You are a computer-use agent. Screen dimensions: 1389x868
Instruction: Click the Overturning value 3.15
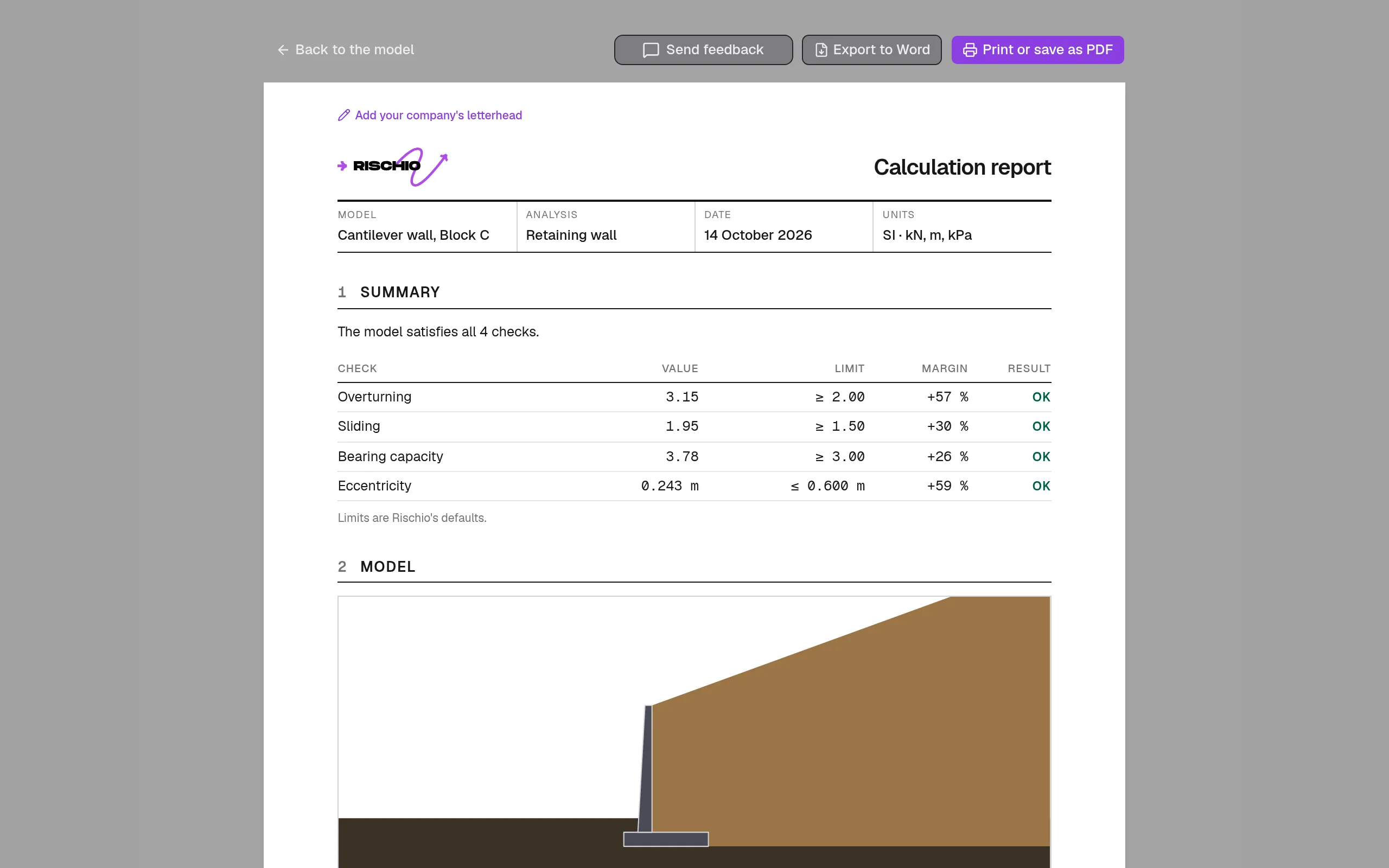point(682,397)
